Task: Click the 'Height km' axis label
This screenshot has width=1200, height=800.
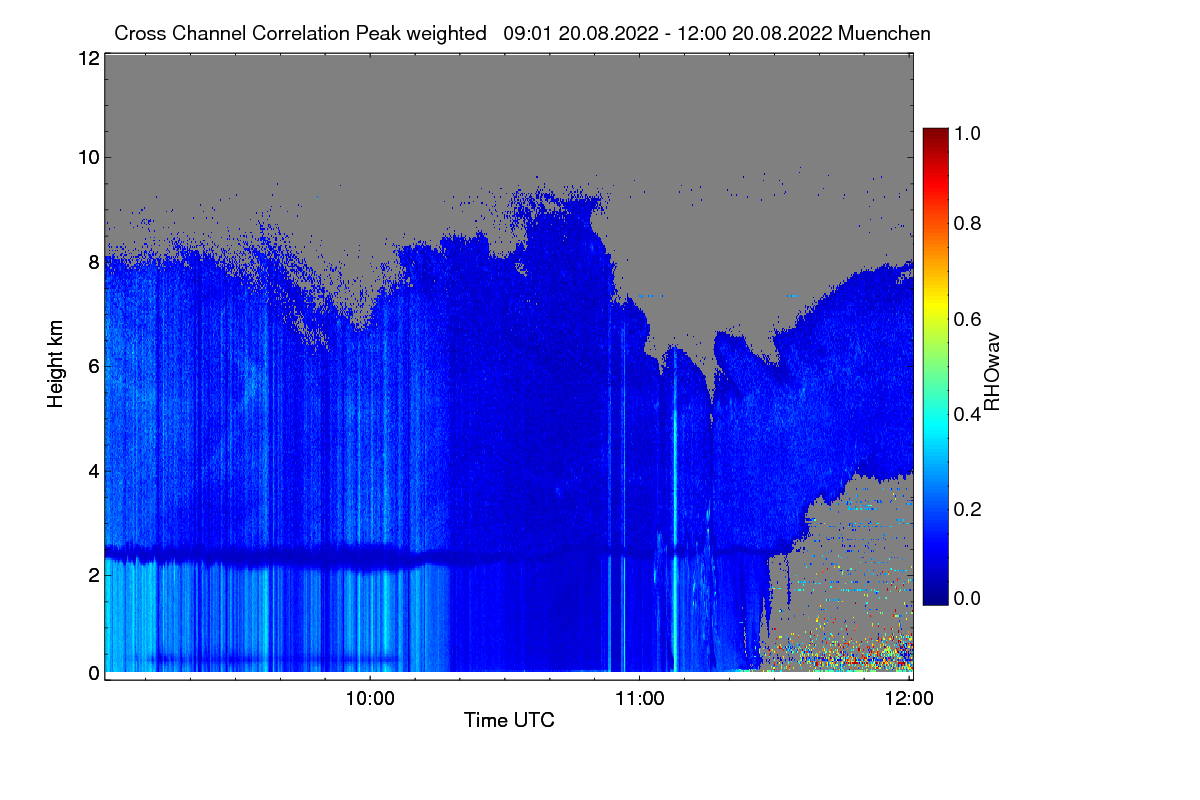Action: pos(54,365)
